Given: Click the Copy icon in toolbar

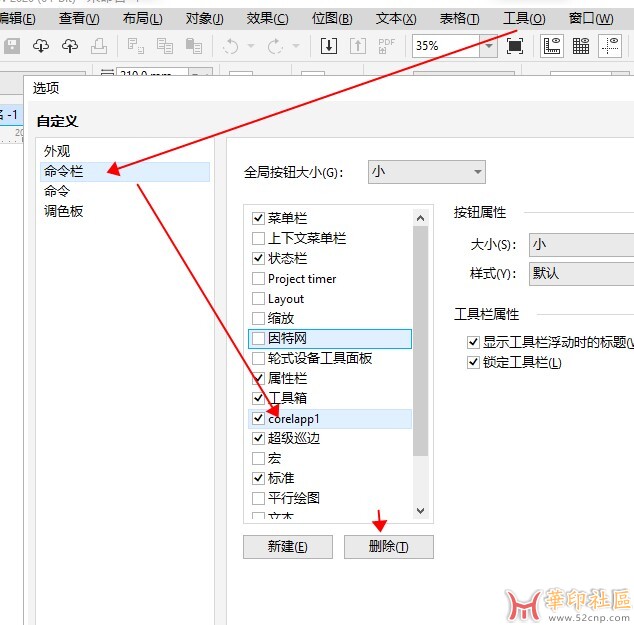Looking at the screenshot, I should [165, 46].
